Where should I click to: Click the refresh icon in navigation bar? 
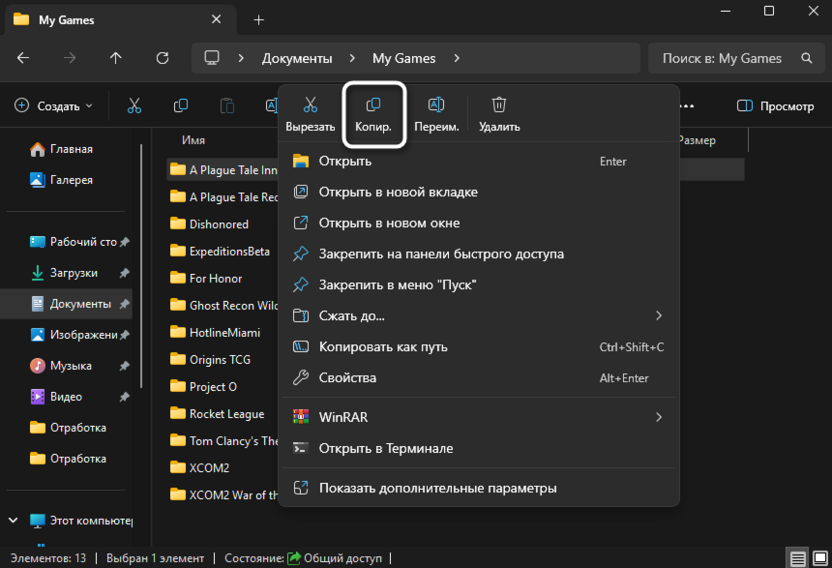pyautogui.click(x=162, y=58)
